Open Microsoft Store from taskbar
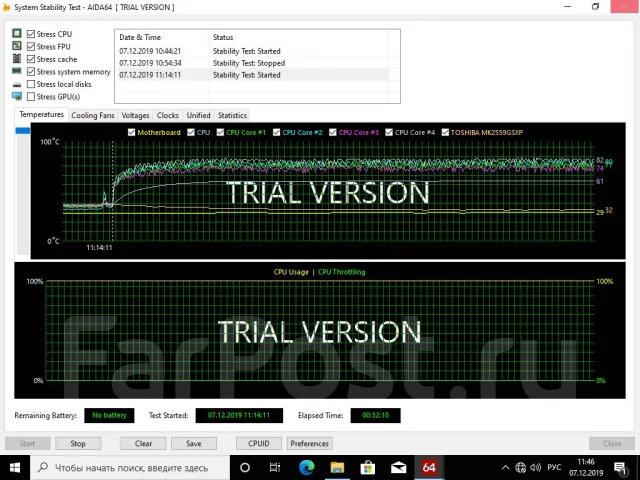The height and width of the screenshot is (480, 640). (368, 468)
